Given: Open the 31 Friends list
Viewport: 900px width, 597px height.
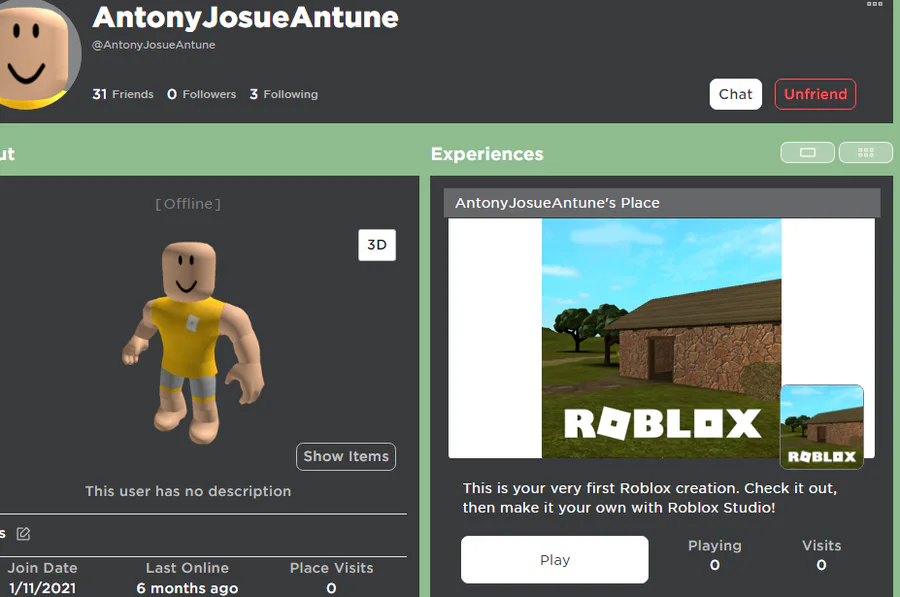Looking at the screenshot, I should click(x=123, y=94).
